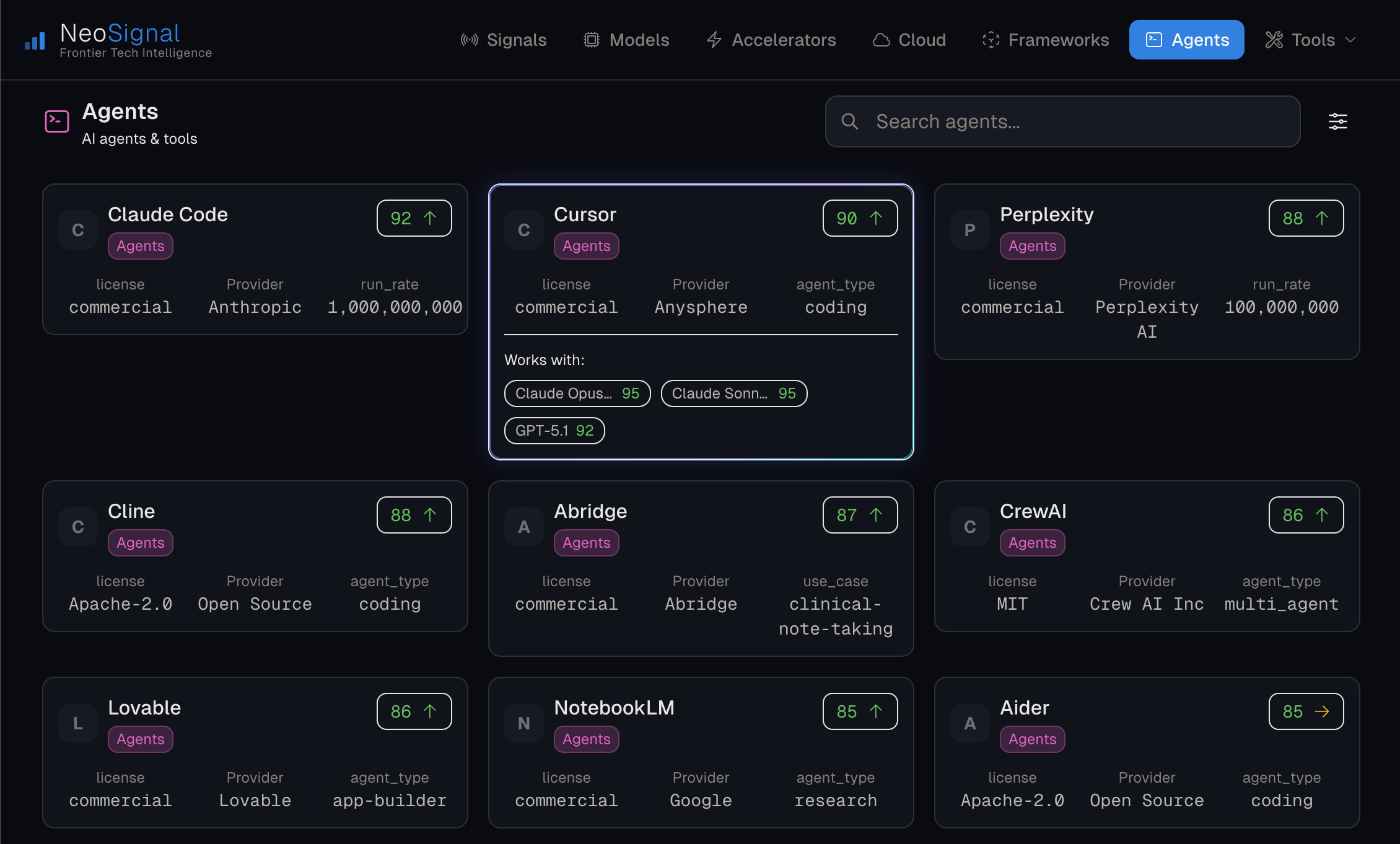The height and width of the screenshot is (844, 1400).
Task: Click the Abridge 'A' avatar icon
Action: (x=524, y=527)
